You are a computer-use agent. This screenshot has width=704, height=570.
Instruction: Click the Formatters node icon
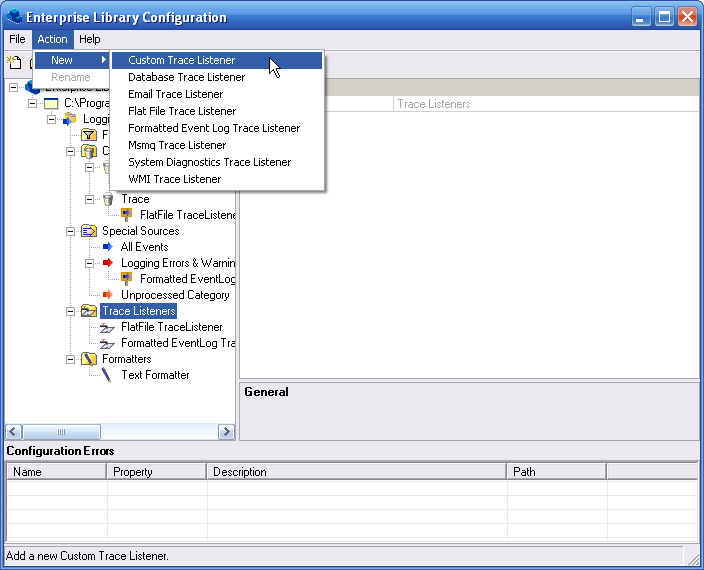point(89,359)
